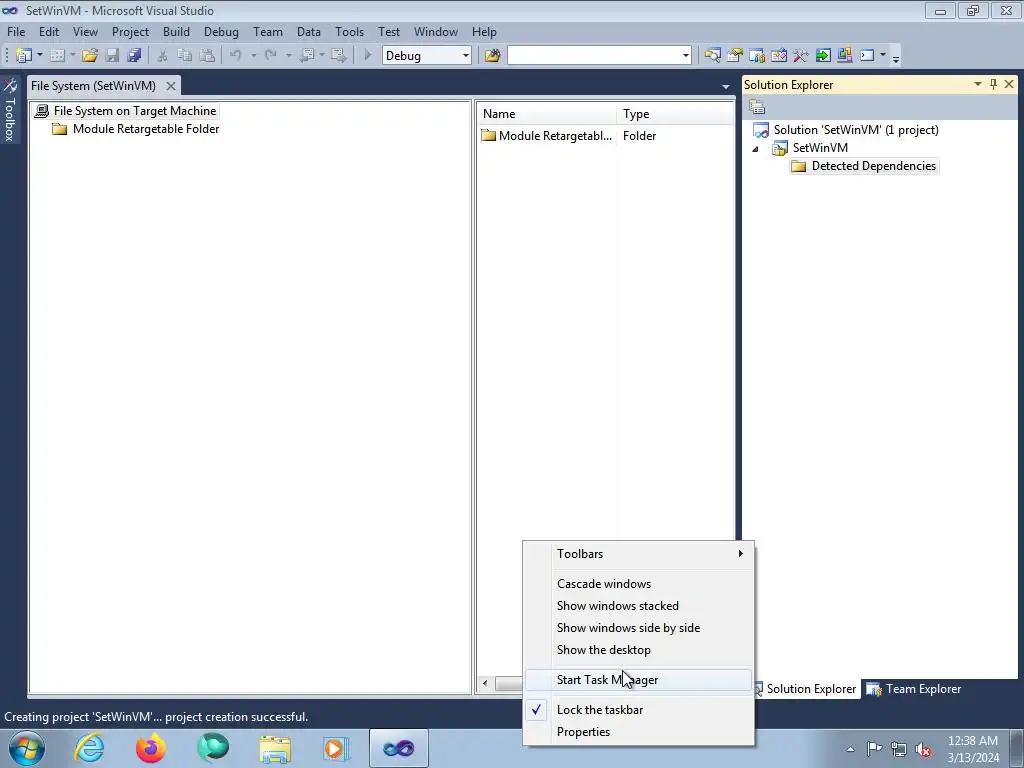The image size is (1024, 768).
Task: Click the Solution Explorer panel properties icon
Action: tap(757, 107)
